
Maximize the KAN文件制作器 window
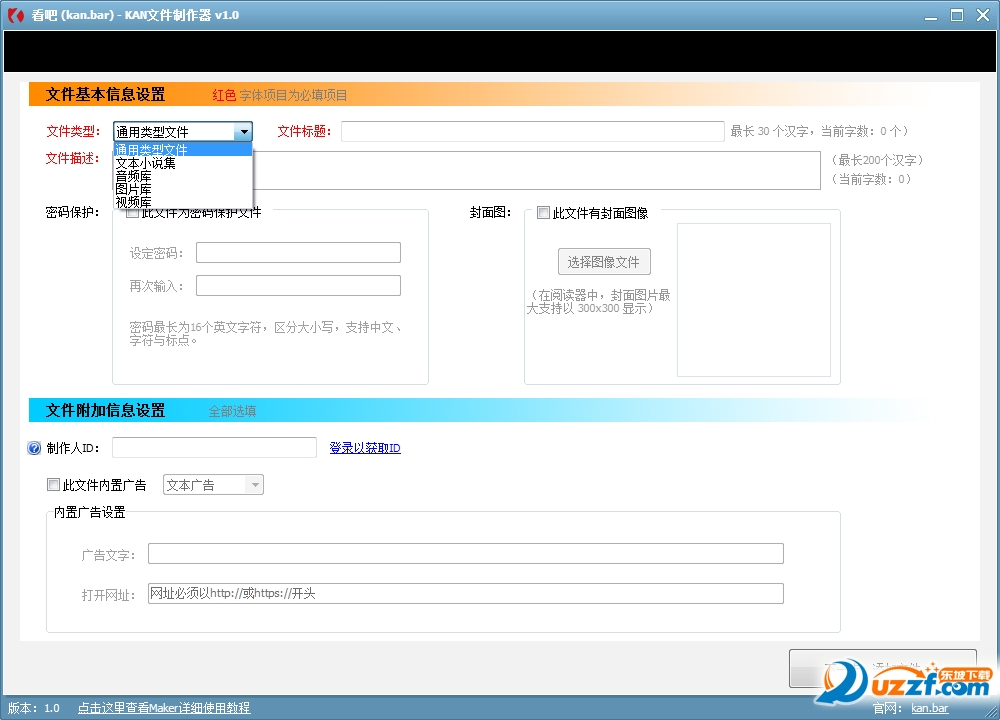(957, 15)
